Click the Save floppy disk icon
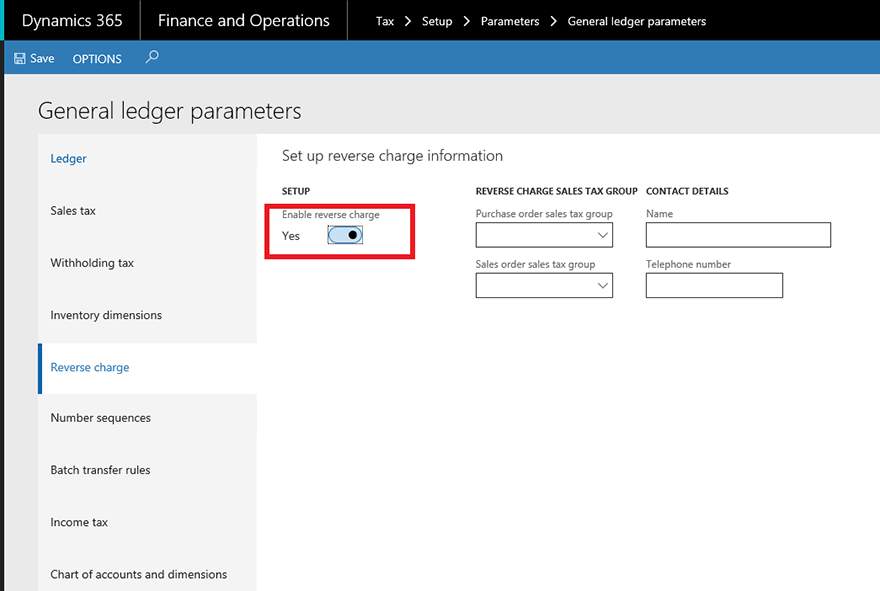 [x=20, y=58]
